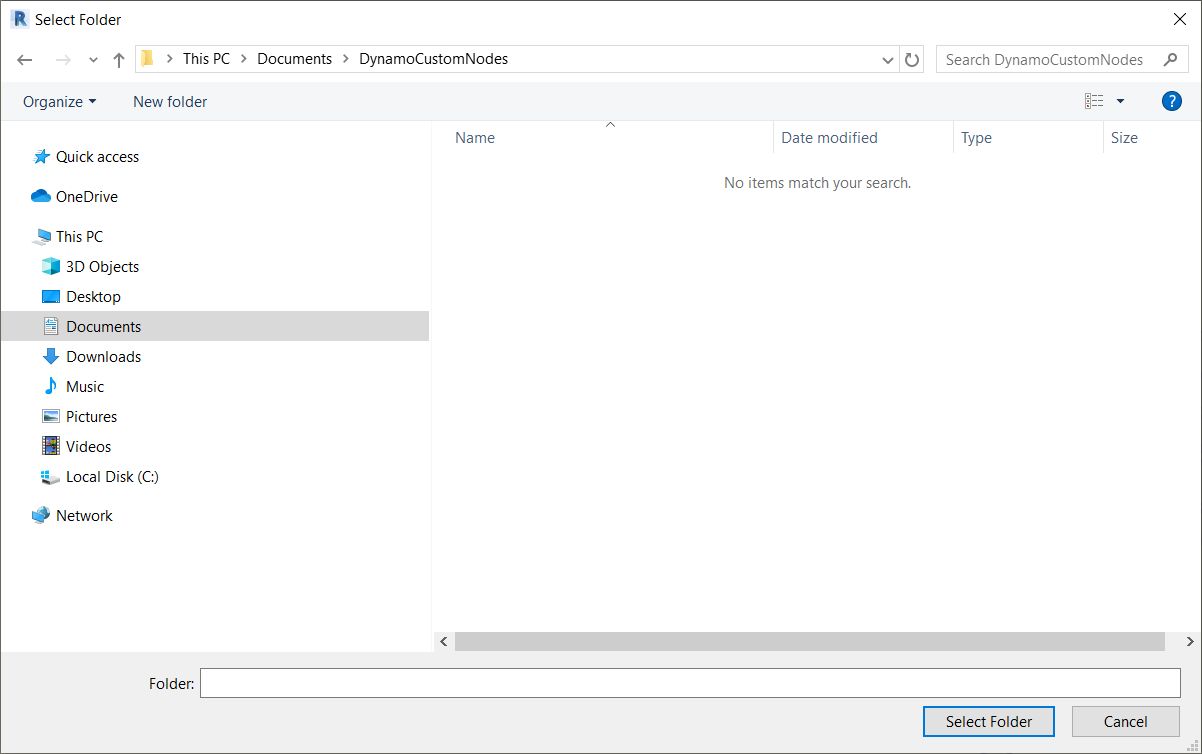
Task: Click the Up one level arrow
Action: [x=119, y=60]
